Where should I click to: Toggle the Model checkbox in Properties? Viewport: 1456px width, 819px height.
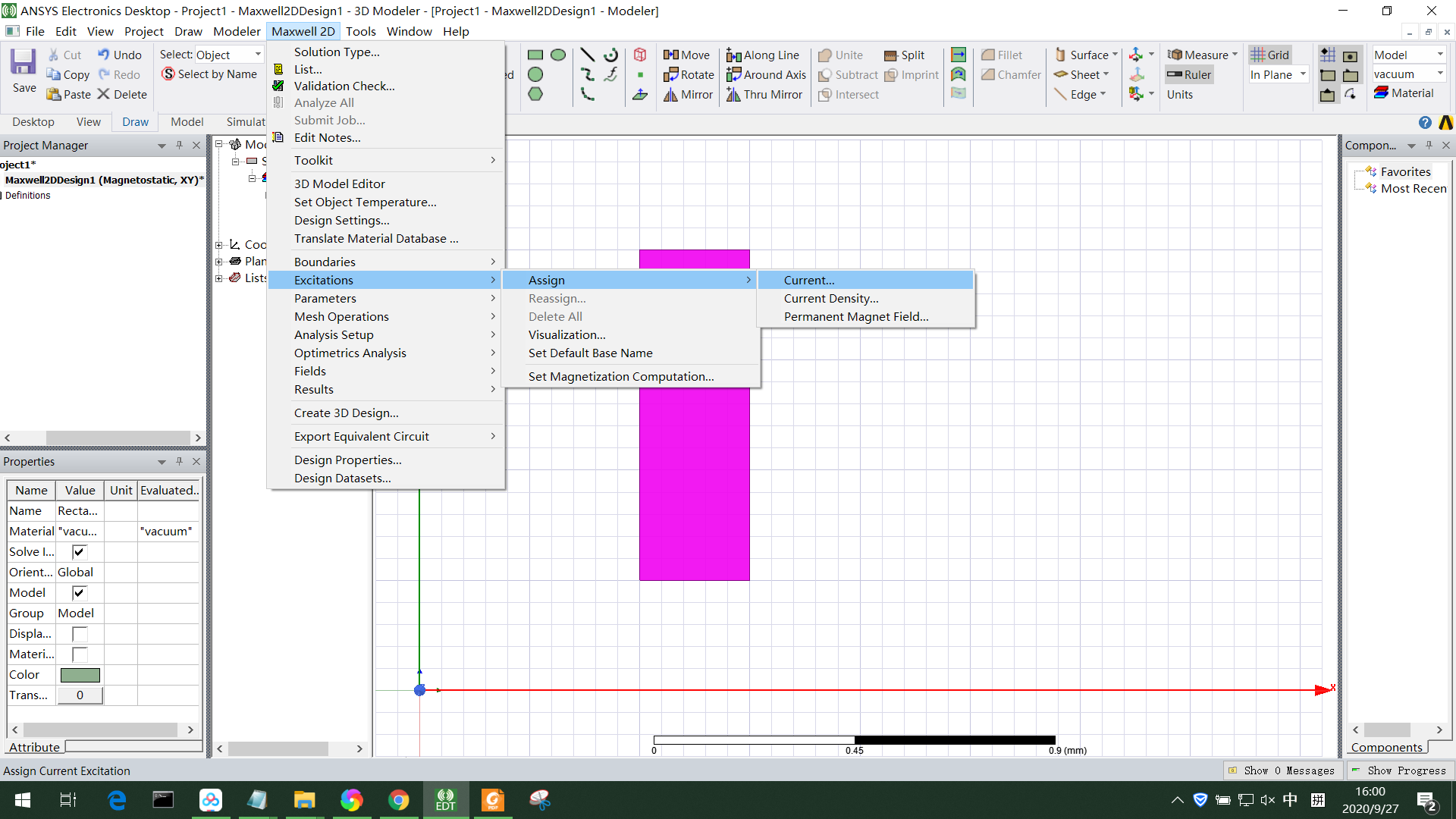[x=79, y=592]
